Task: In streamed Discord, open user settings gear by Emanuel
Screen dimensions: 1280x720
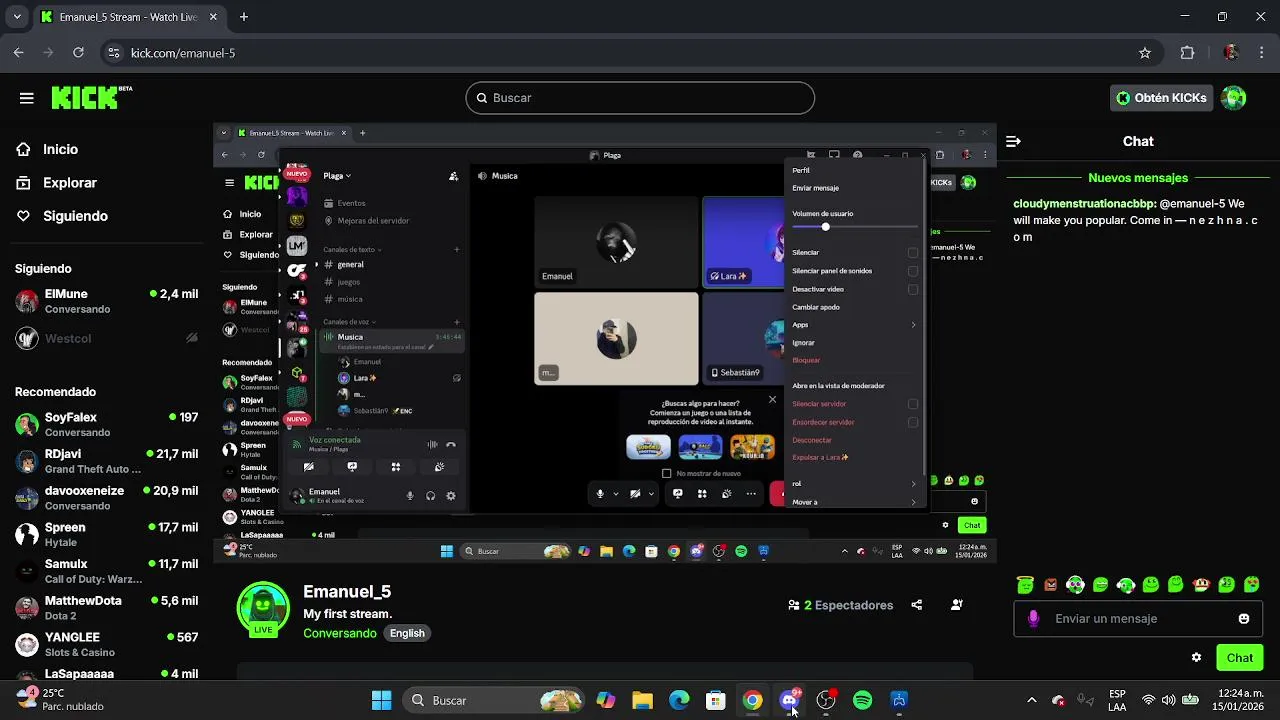Action: pyautogui.click(x=451, y=496)
